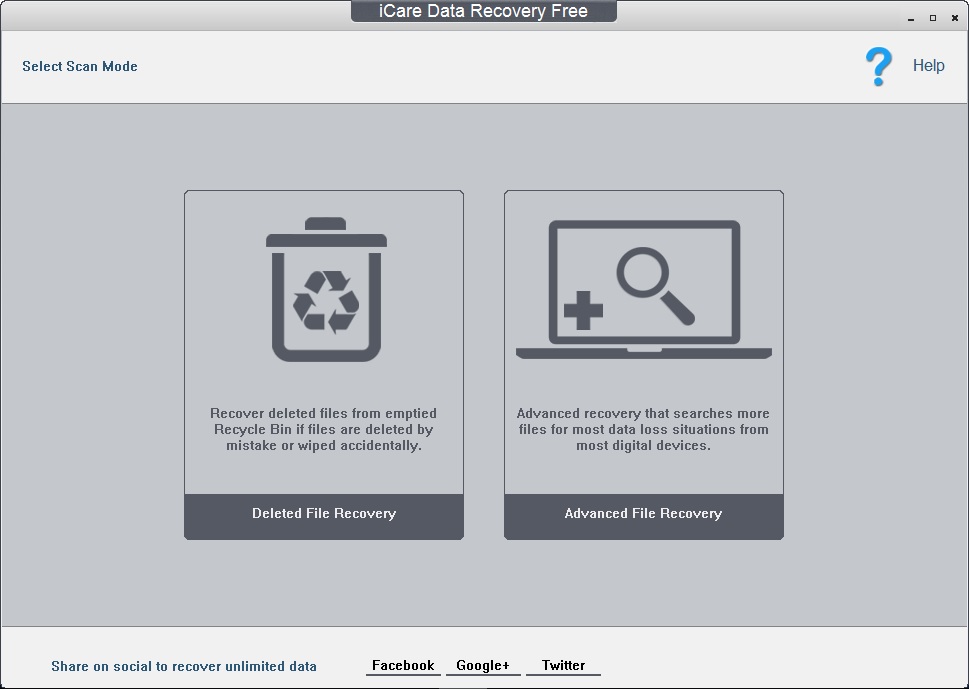Click the blue Help question mark icon
969x689 pixels.
pos(877,66)
